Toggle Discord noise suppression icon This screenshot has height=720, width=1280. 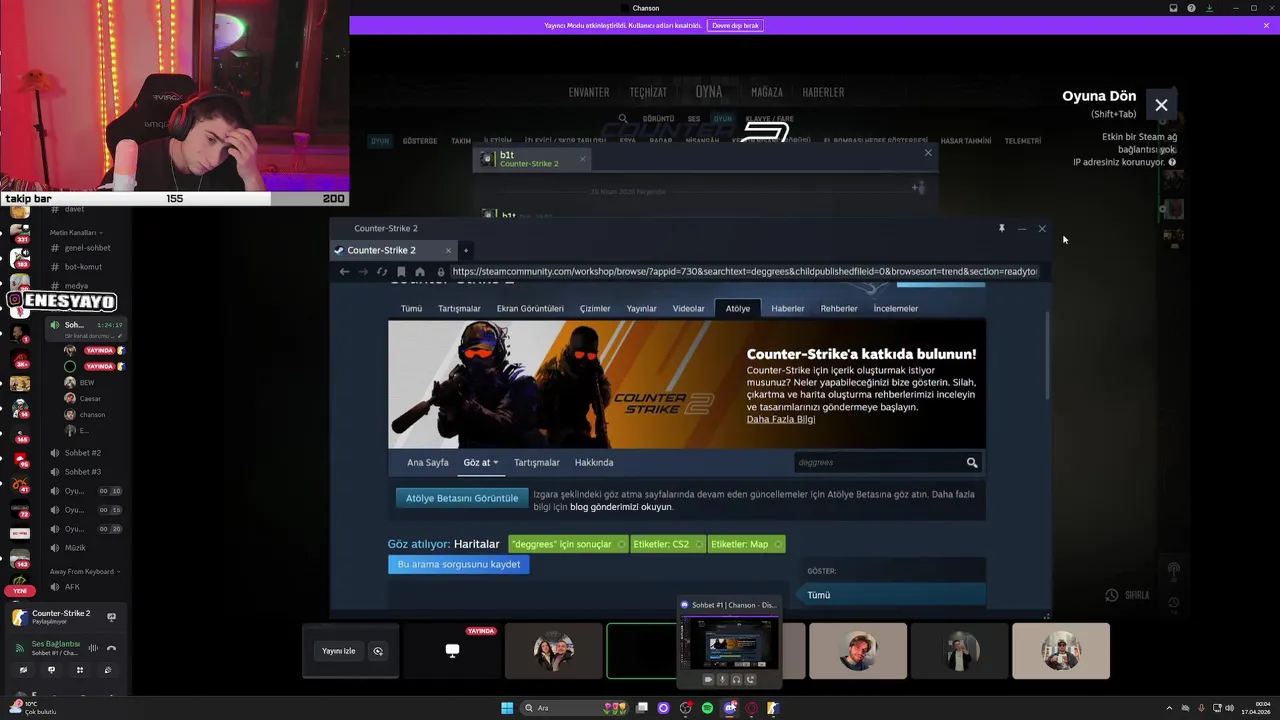(x=93, y=648)
